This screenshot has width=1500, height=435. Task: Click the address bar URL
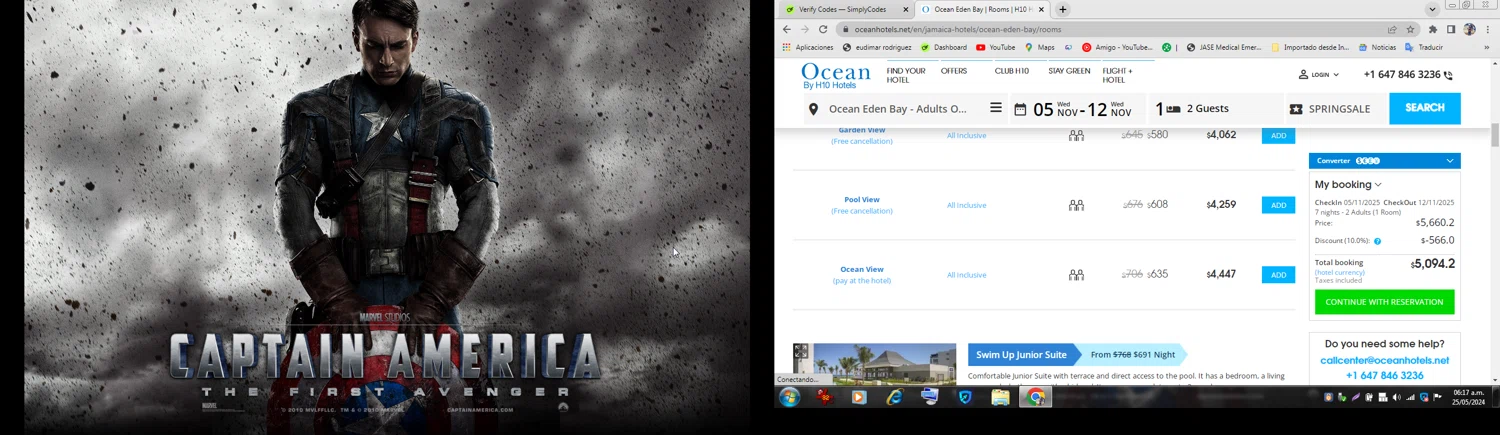958,29
